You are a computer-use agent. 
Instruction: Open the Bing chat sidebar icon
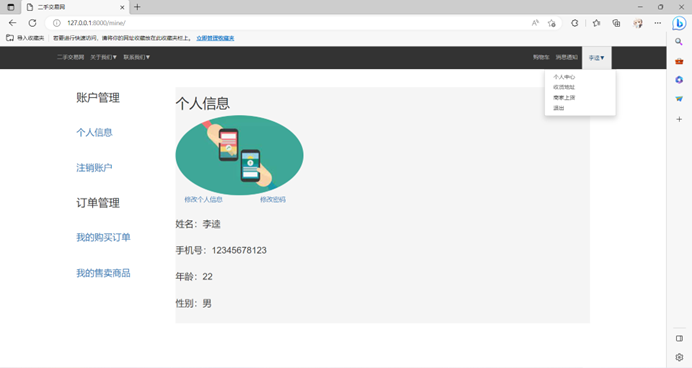coord(679,23)
